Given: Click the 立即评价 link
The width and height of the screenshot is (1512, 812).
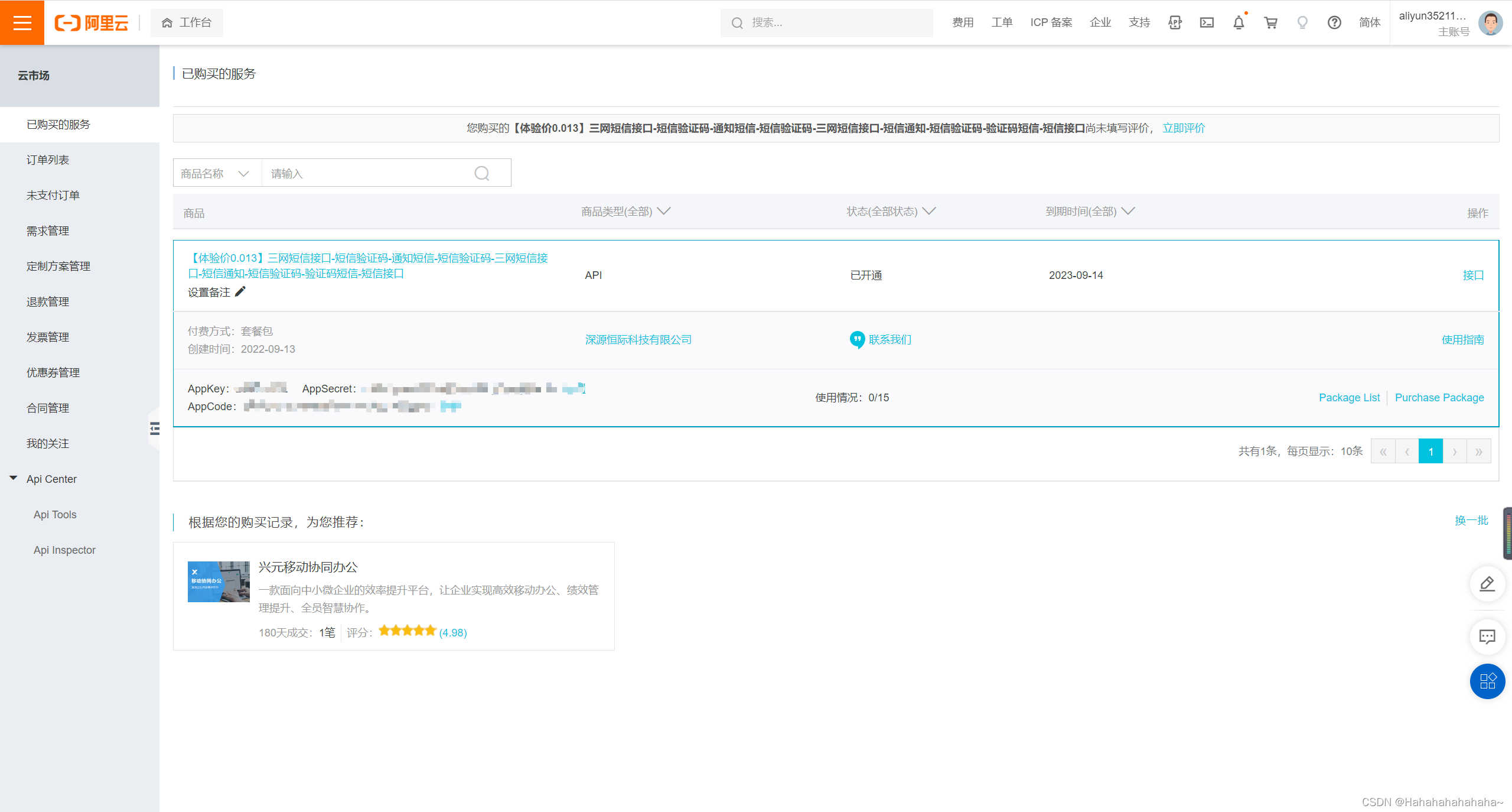Looking at the screenshot, I should pos(1183,128).
